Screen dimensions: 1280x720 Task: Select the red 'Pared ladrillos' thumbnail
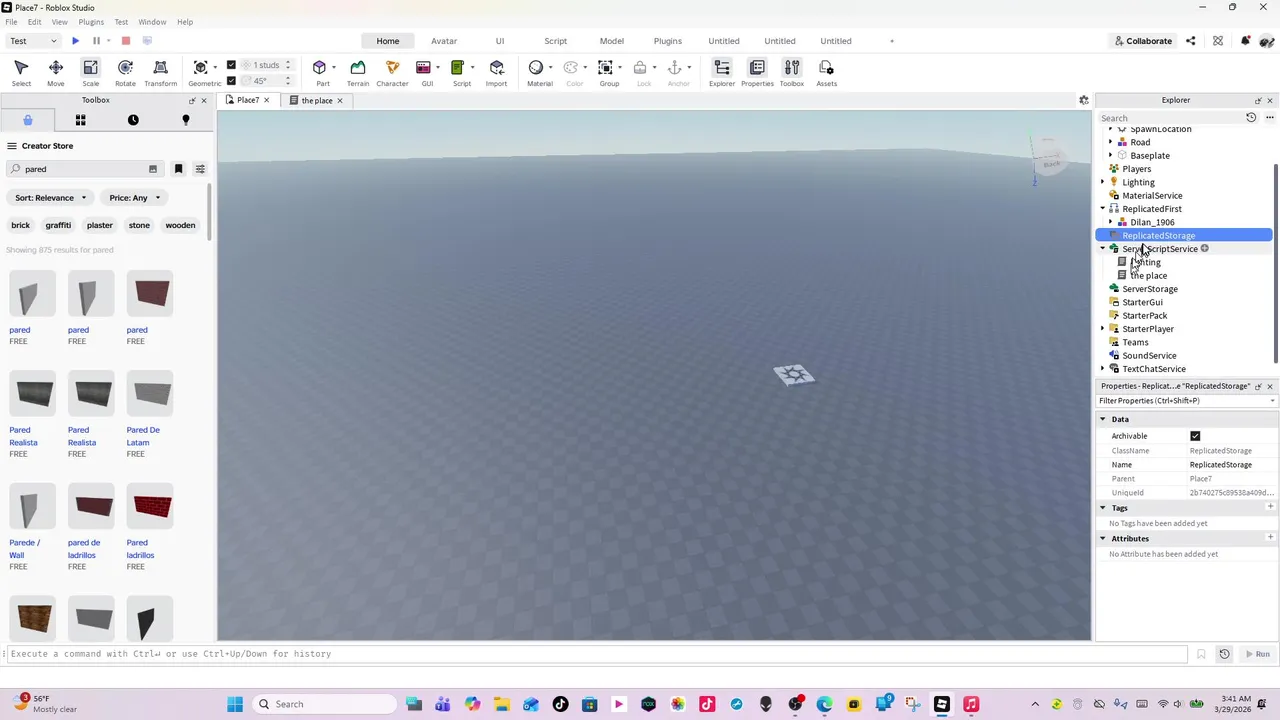point(152,507)
